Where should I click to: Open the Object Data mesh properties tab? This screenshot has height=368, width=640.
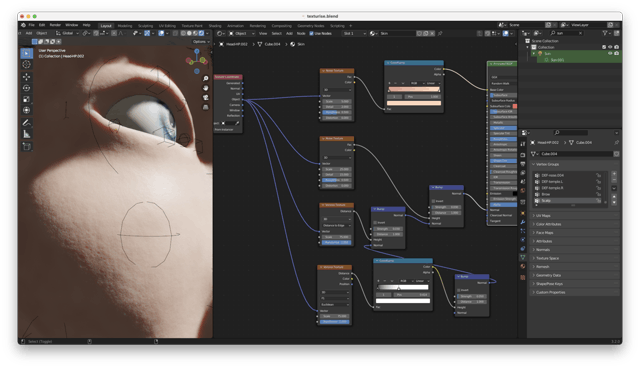coord(523,257)
